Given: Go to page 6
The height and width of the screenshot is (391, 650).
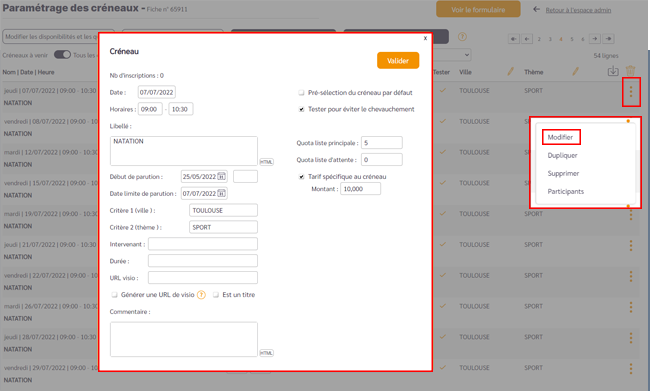Looking at the screenshot, I should point(582,39).
